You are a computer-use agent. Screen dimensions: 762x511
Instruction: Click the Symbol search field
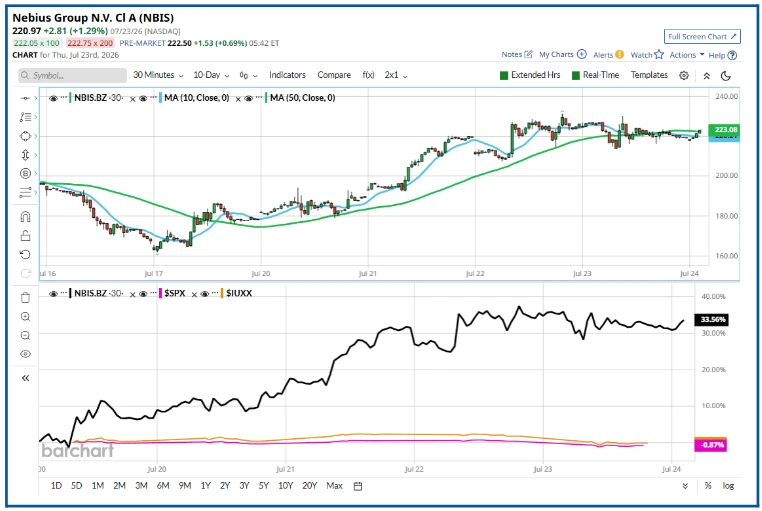coord(72,75)
